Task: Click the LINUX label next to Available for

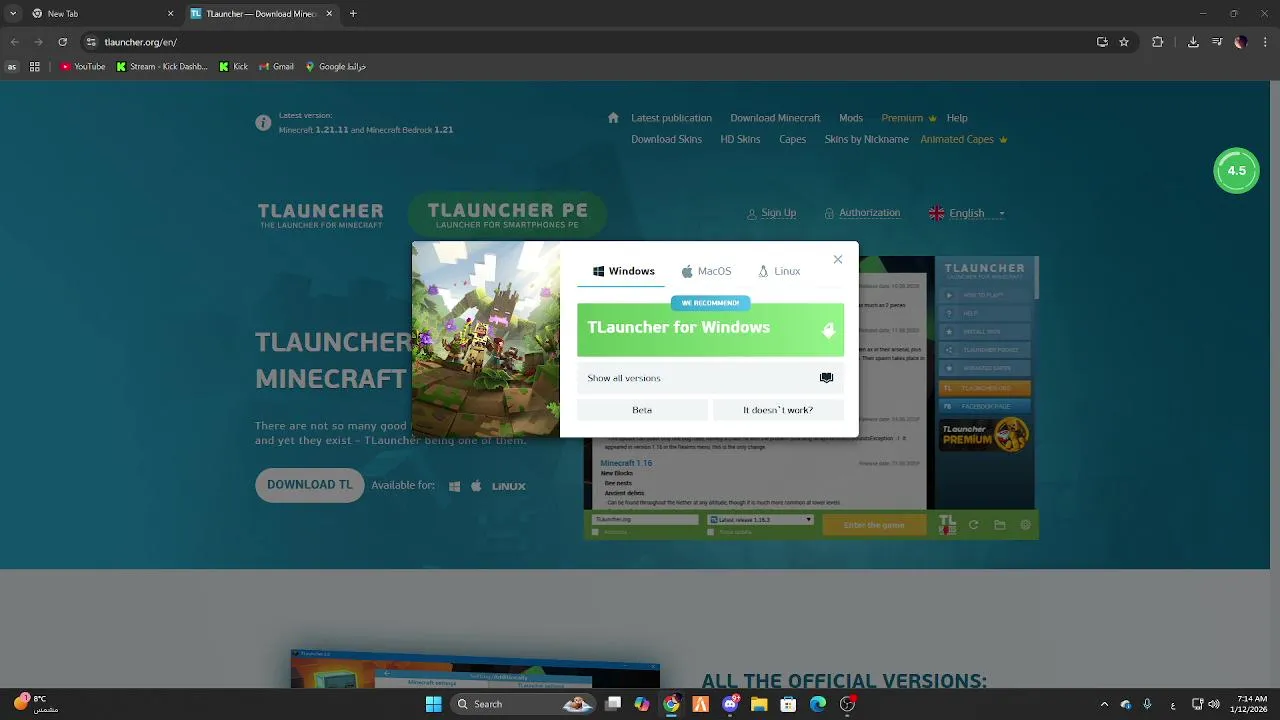Action: tap(508, 486)
